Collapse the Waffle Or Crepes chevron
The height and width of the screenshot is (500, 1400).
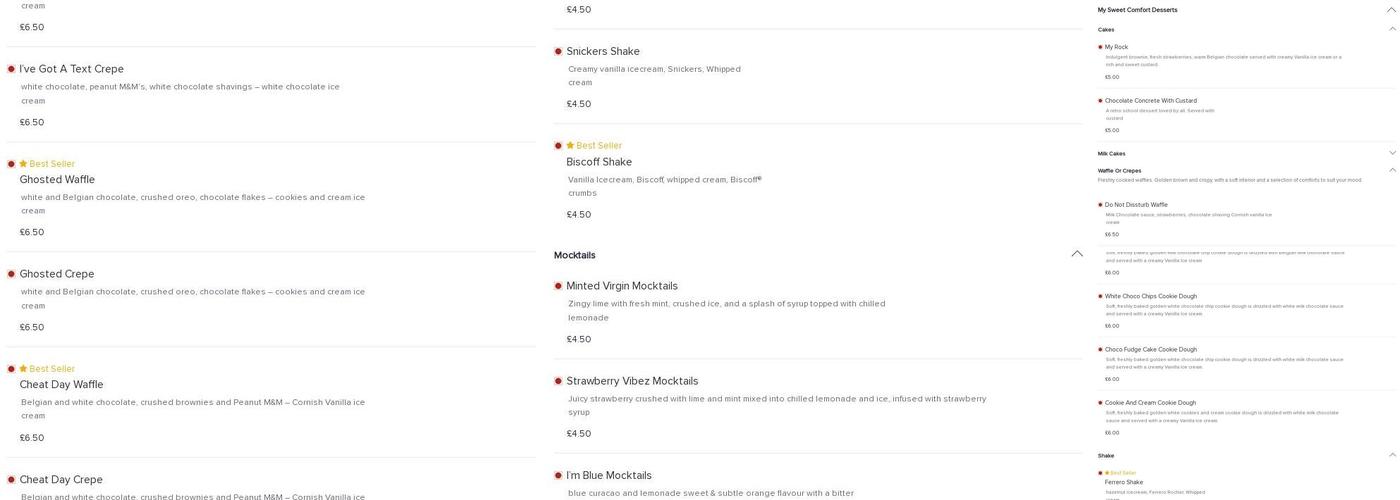pos(1392,170)
